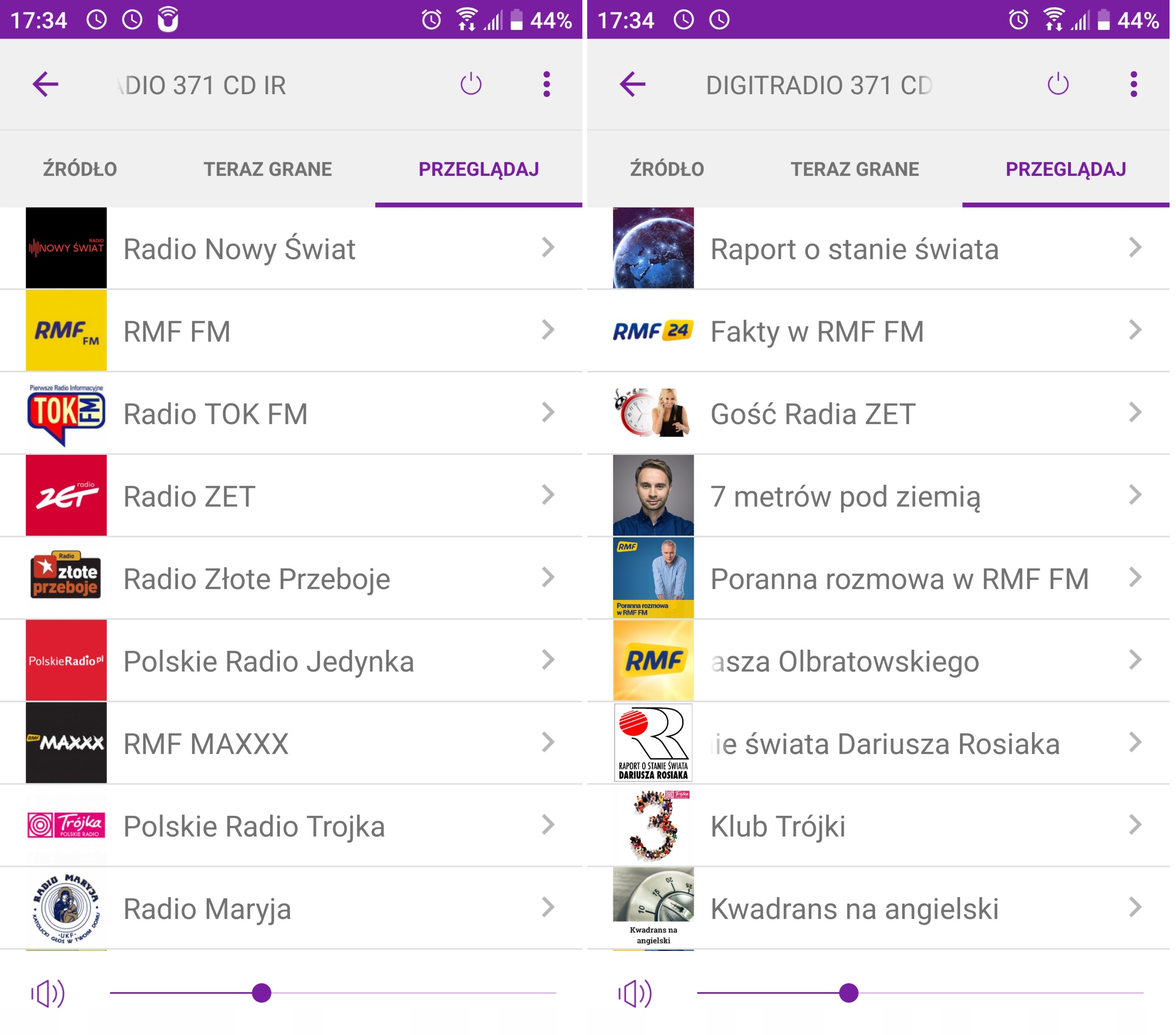Screen dimensions: 1176x1035
Task: Tap the speaker volume icon
Action: coord(47,992)
